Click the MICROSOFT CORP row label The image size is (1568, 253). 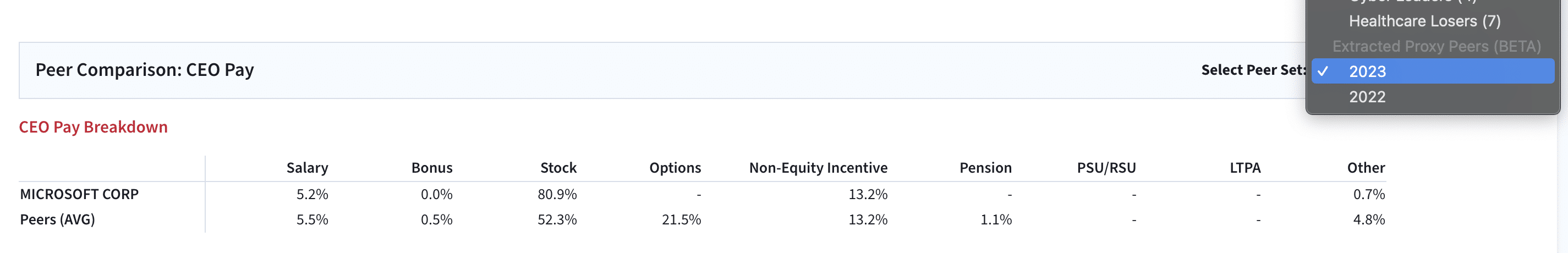[79, 194]
